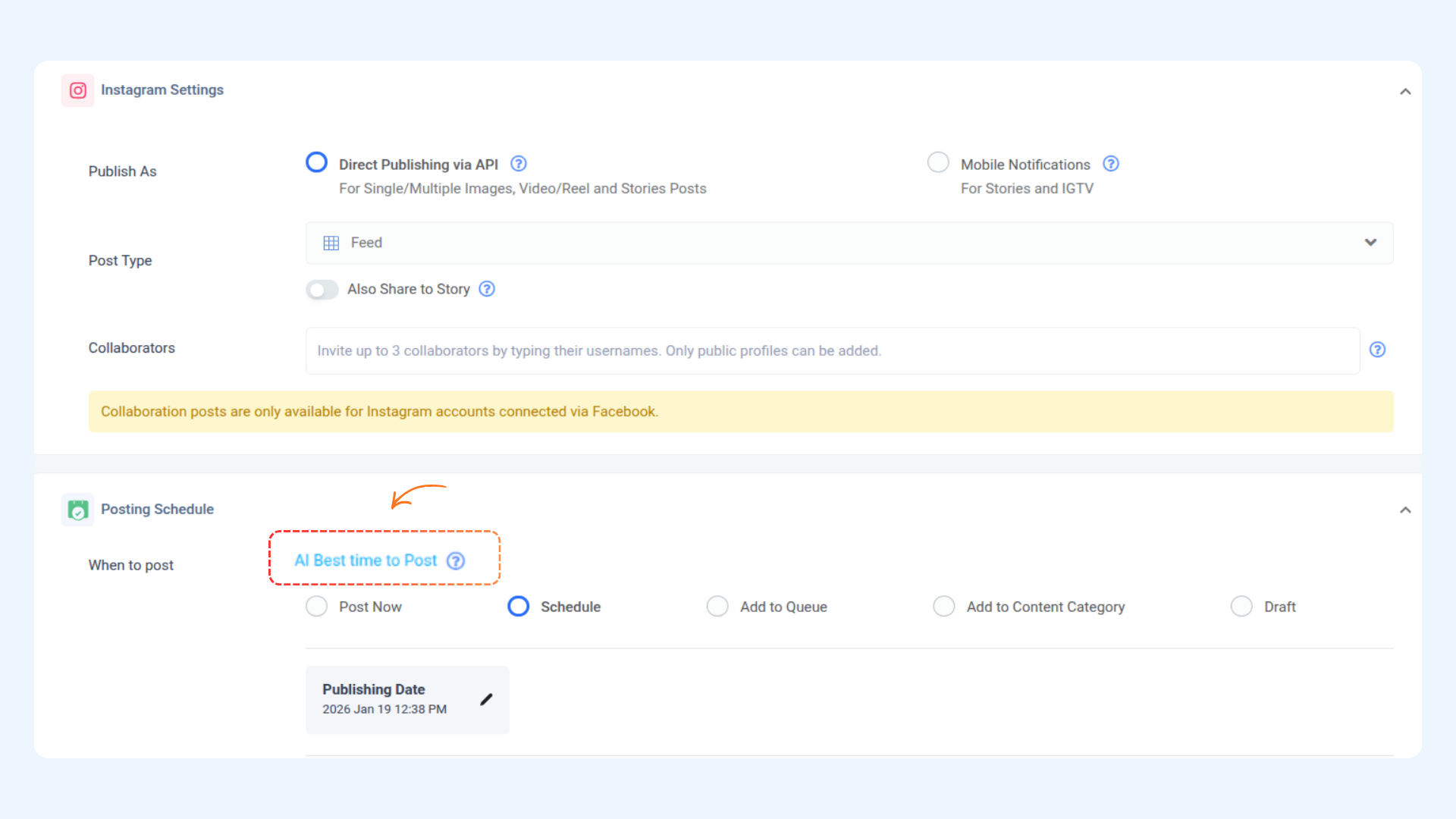This screenshot has height=819, width=1456.
Task: Focus the Collaborators username input field
Action: pos(833,350)
